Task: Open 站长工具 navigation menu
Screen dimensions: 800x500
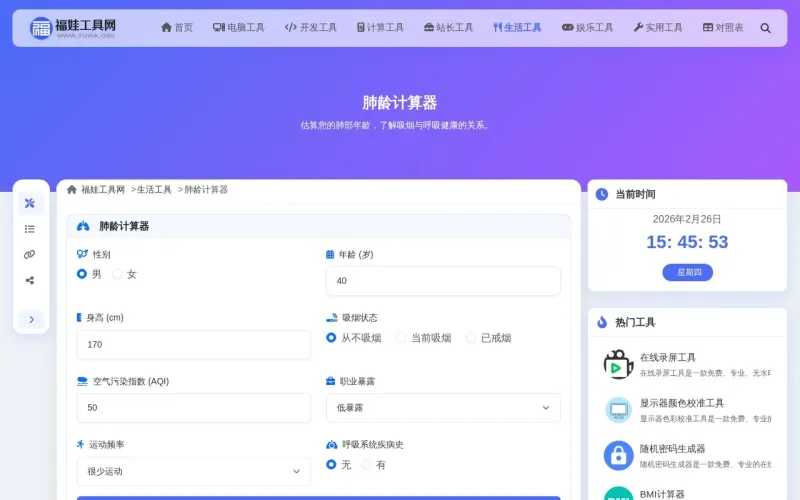Action: [448, 28]
